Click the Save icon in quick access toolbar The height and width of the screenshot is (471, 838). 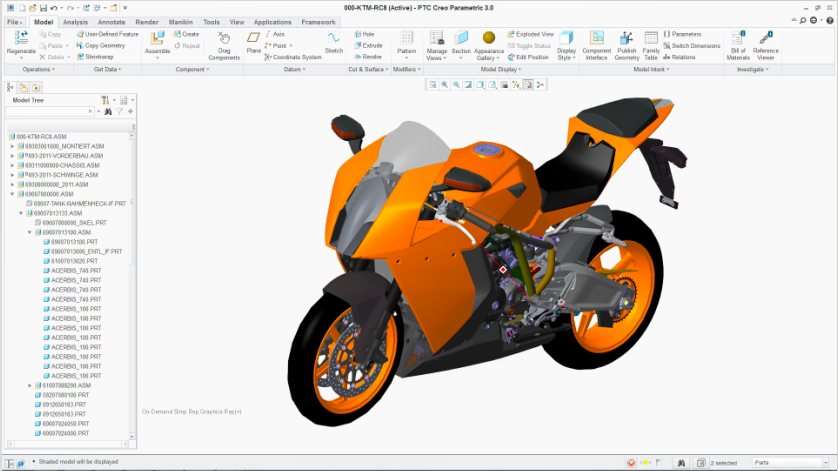tap(43, 8)
